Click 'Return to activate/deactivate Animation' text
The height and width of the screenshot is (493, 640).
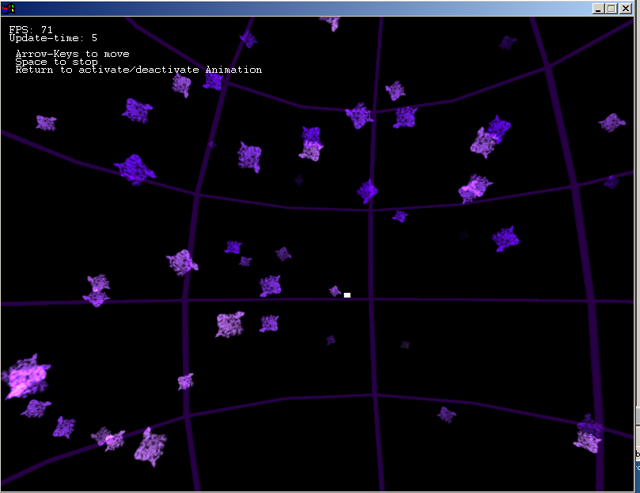point(139,70)
